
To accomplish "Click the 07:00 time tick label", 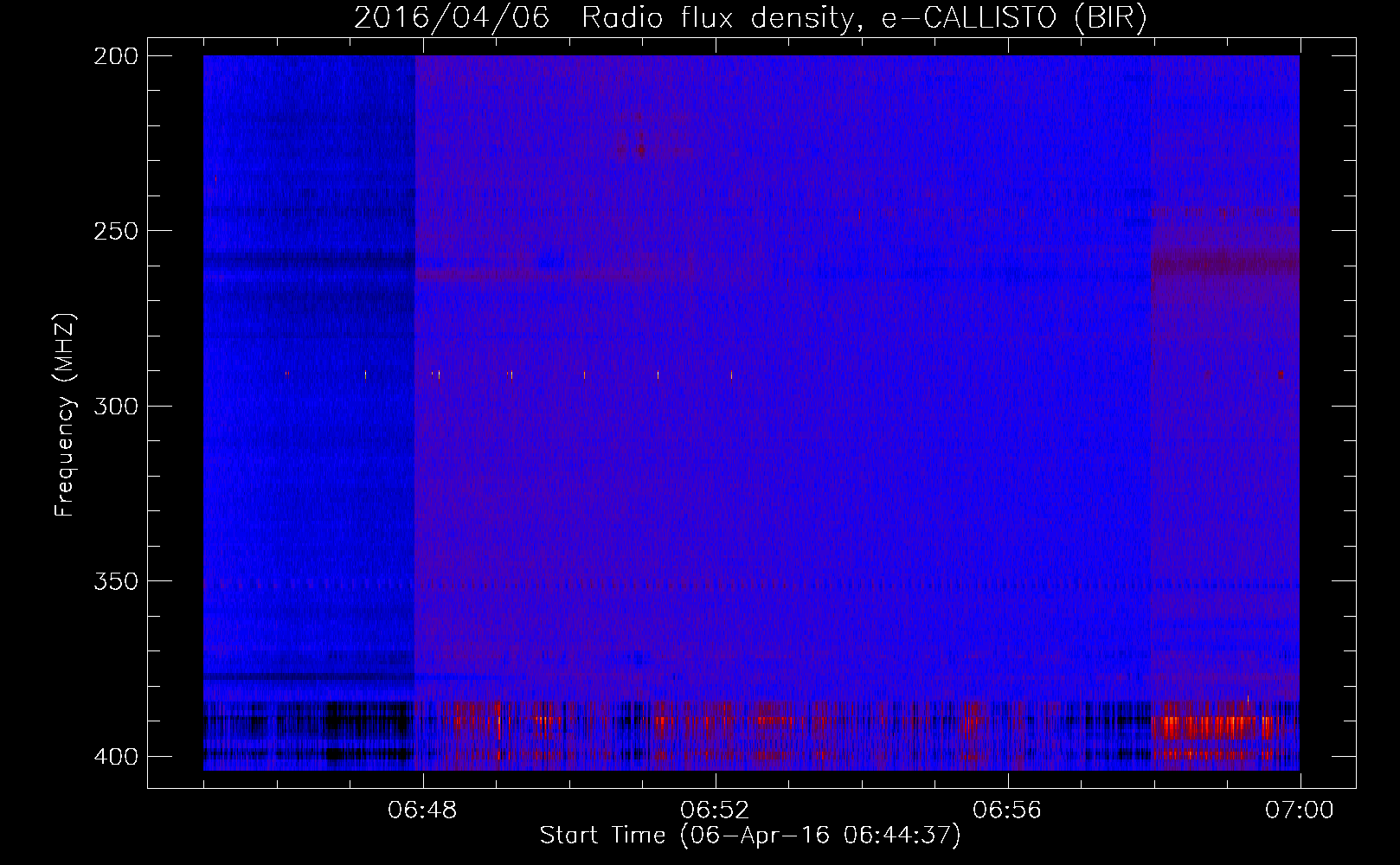I will 1300,811.
